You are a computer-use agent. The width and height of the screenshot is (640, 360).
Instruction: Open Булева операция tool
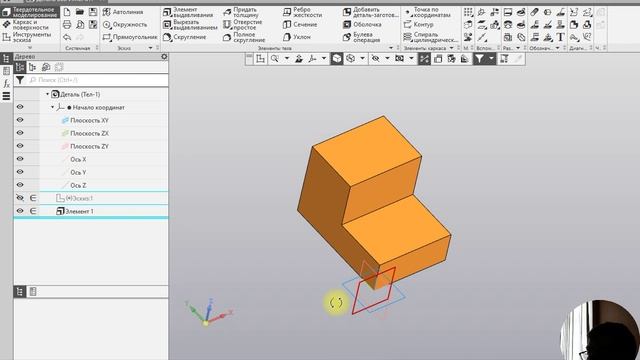[x=362, y=38]
